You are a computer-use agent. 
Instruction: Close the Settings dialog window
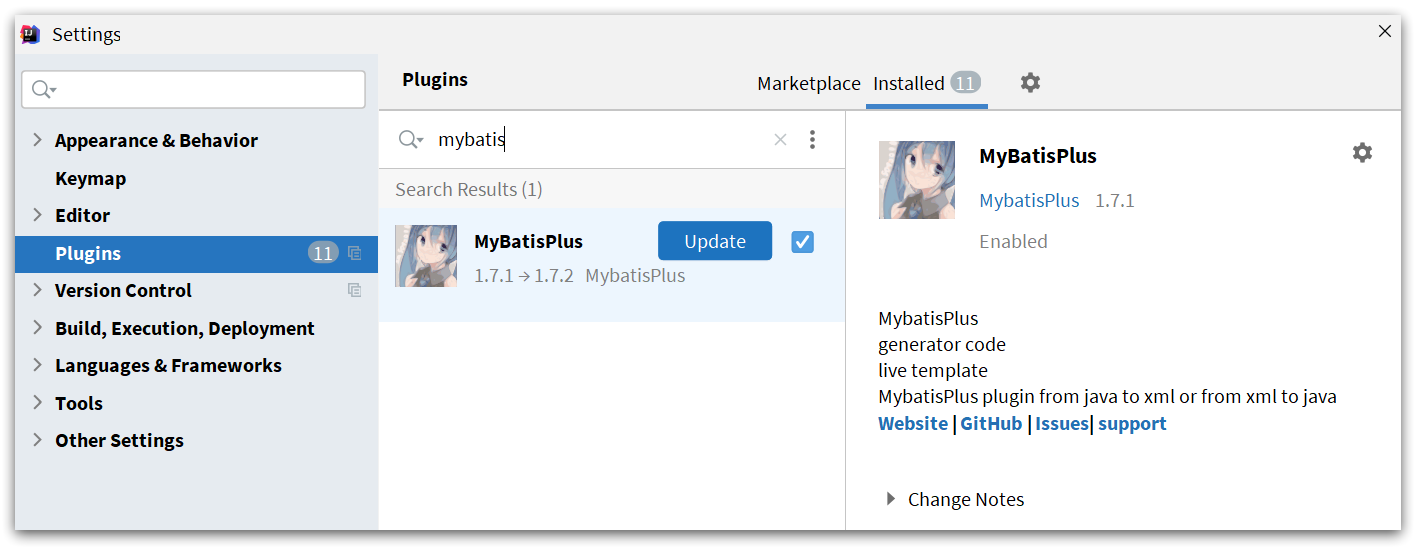[1385, 31]
